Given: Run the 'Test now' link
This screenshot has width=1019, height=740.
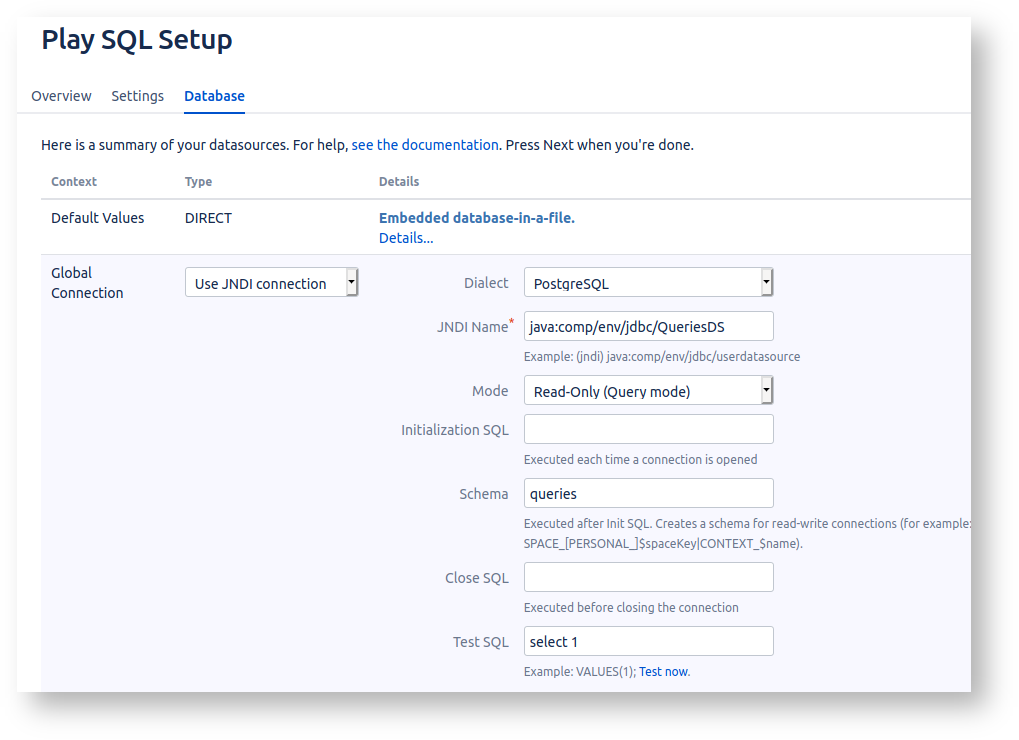Looking at the screenshot, I should tap(663, 672).
